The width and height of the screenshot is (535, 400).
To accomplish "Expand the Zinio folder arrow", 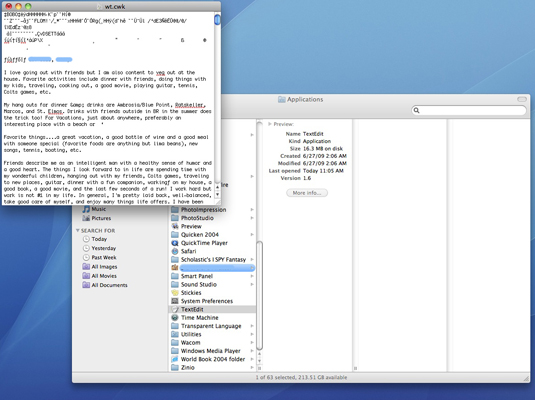I will coord(252,368).
